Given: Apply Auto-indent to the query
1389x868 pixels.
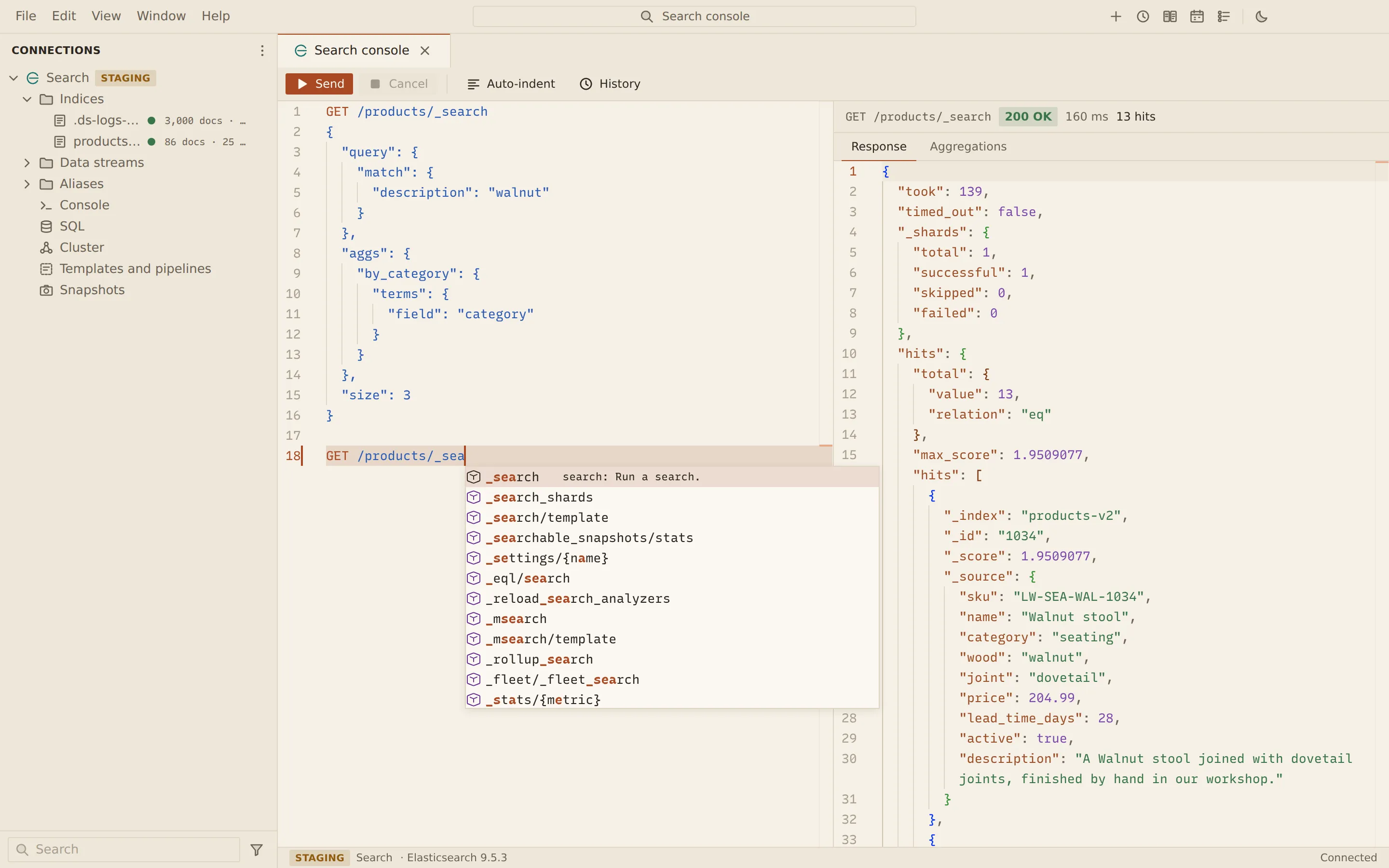Looking at the screenshot, I should (x=511, y=84).
